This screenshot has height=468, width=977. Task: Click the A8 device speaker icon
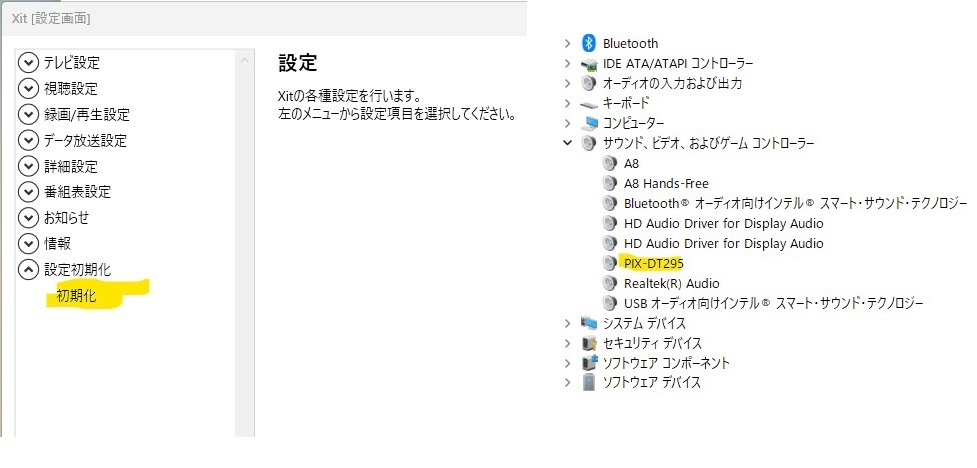(x=610, y=163)
